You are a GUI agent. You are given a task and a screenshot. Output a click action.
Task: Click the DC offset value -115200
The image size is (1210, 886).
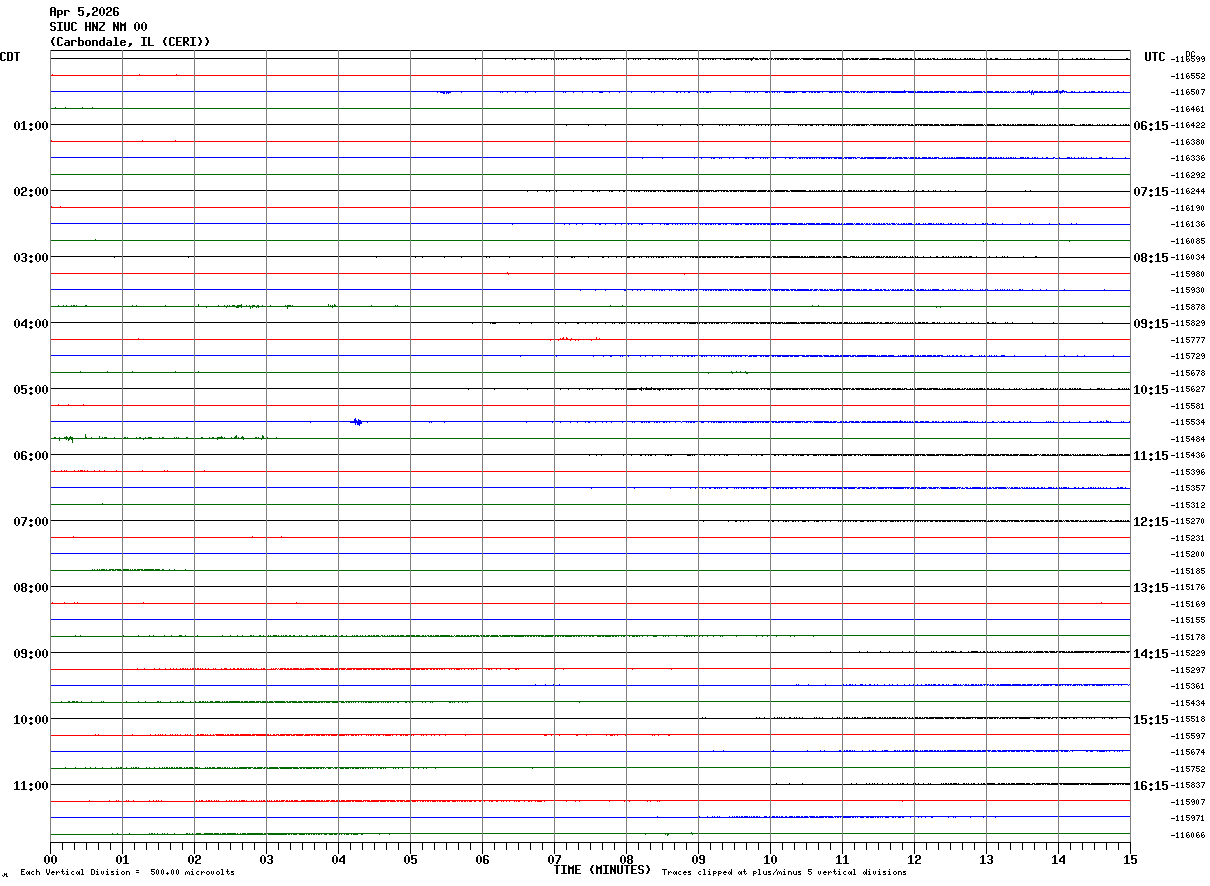(1188, 554)
